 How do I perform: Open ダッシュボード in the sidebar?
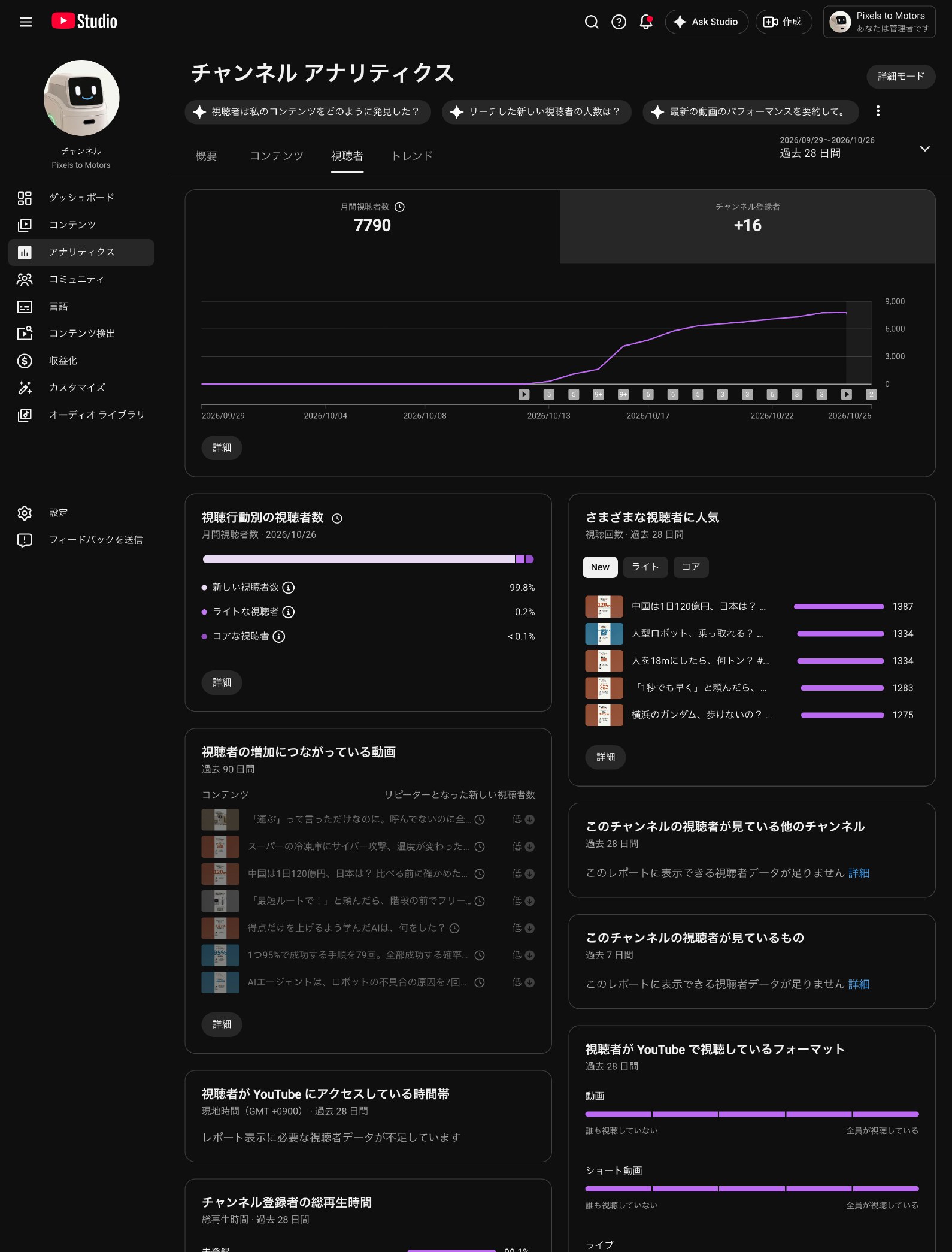tap(81, 198)
